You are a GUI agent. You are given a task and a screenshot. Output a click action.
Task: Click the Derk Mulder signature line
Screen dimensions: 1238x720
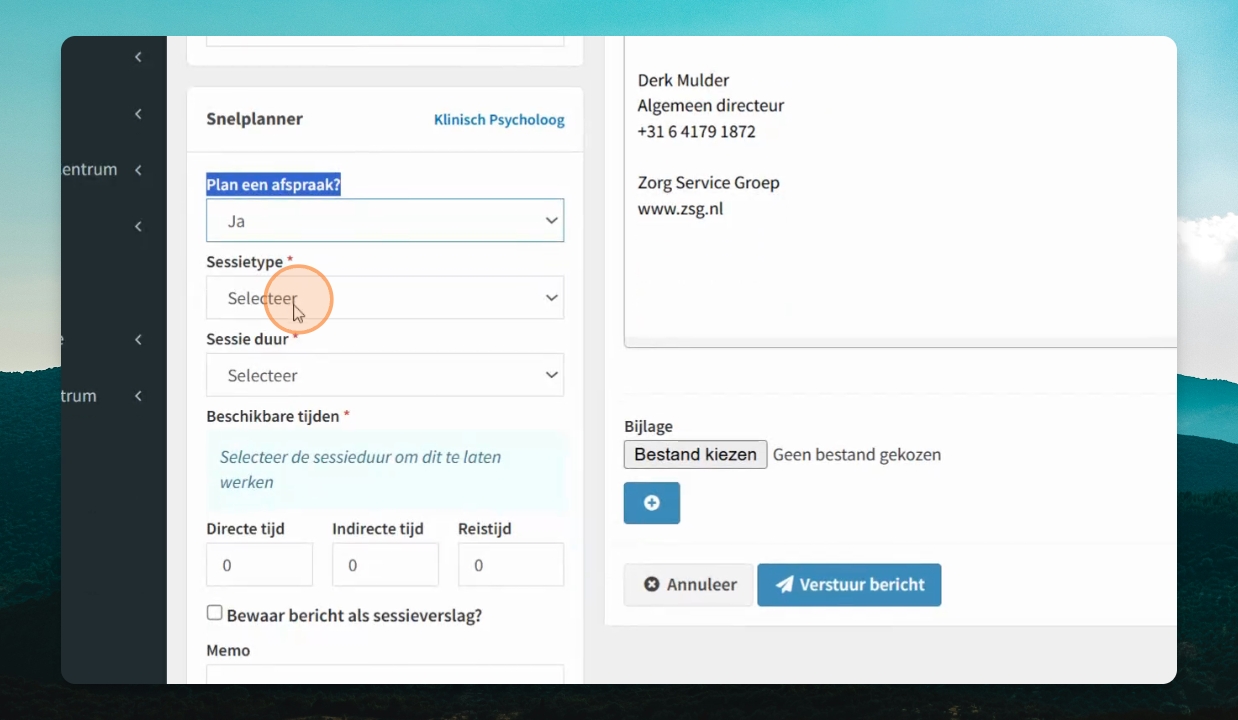coord(683,80)
